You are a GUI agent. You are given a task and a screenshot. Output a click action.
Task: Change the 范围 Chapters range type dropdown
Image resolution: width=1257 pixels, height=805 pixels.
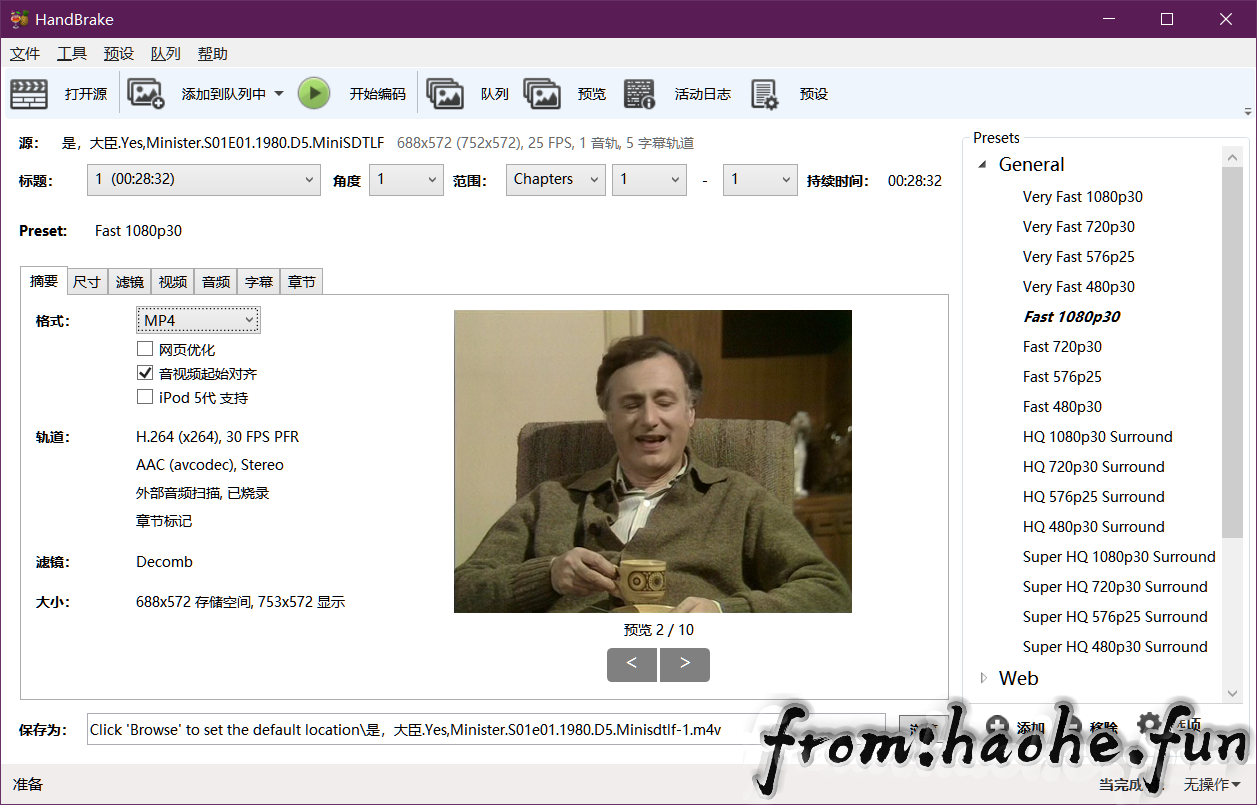(555, 180)
